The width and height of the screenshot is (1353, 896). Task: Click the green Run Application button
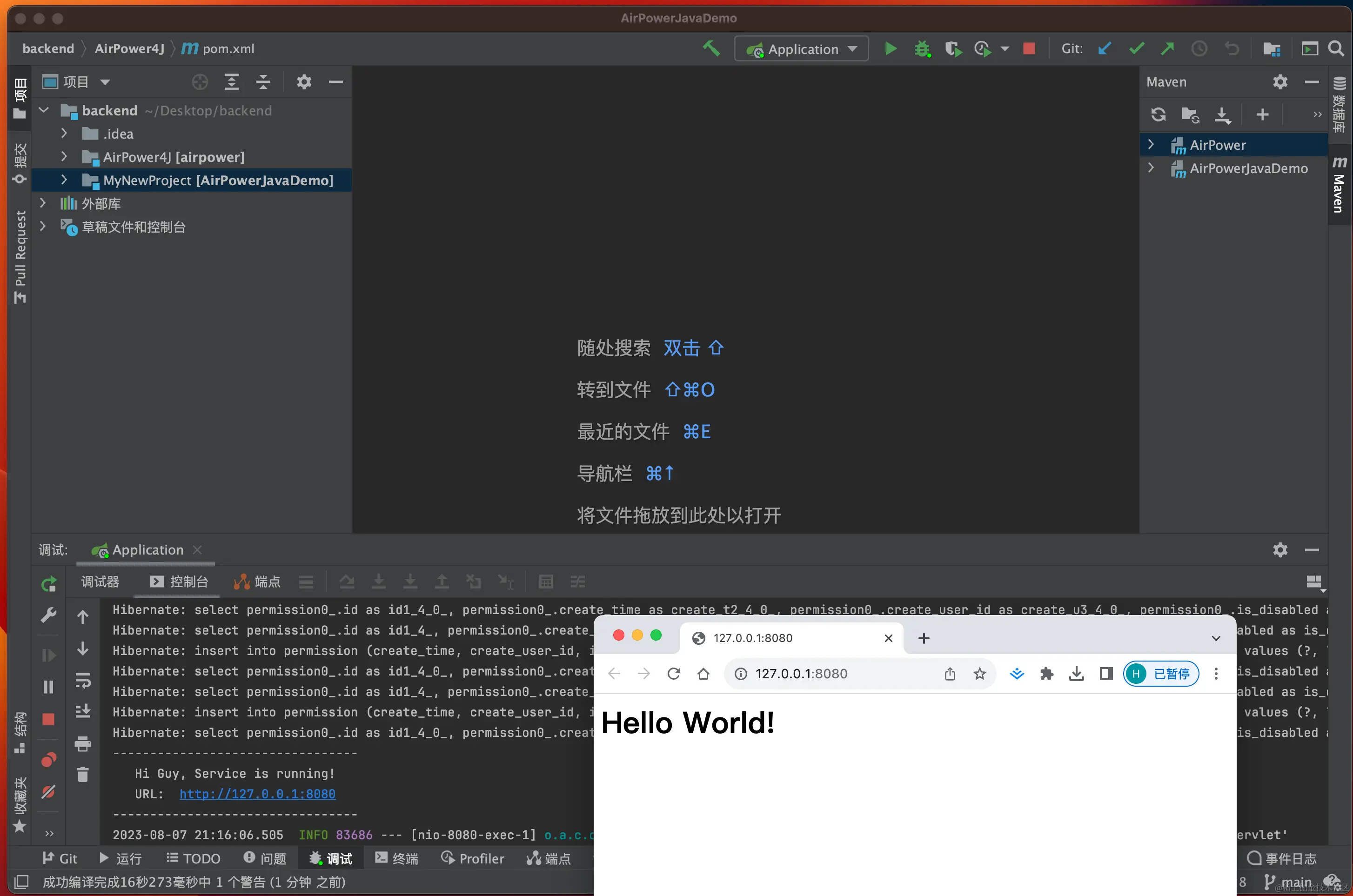pyautogui.click(x=890, y=48)
